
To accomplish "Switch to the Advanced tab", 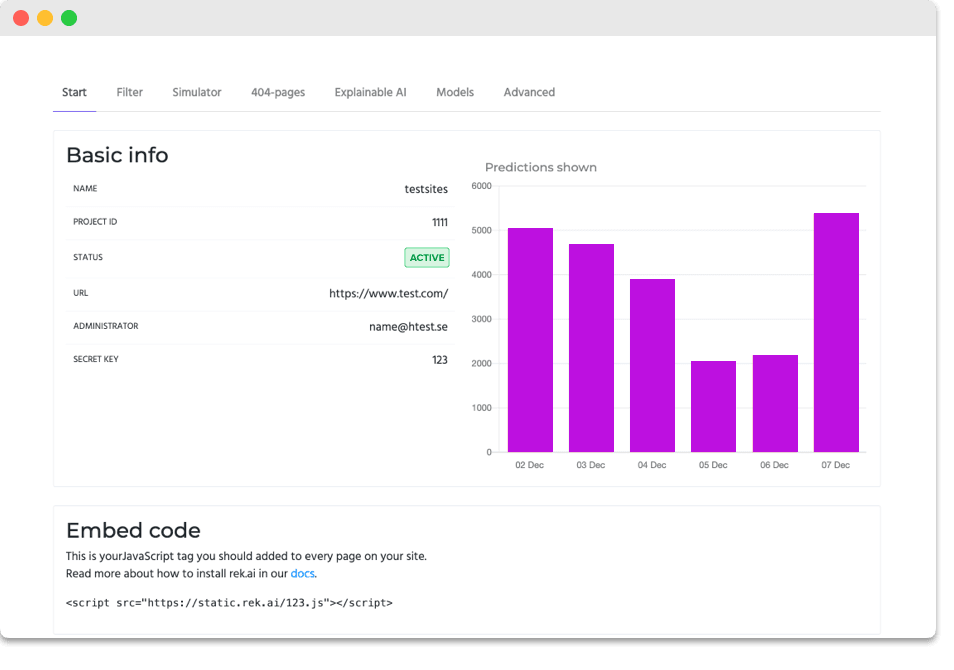I will click(529, 92).
